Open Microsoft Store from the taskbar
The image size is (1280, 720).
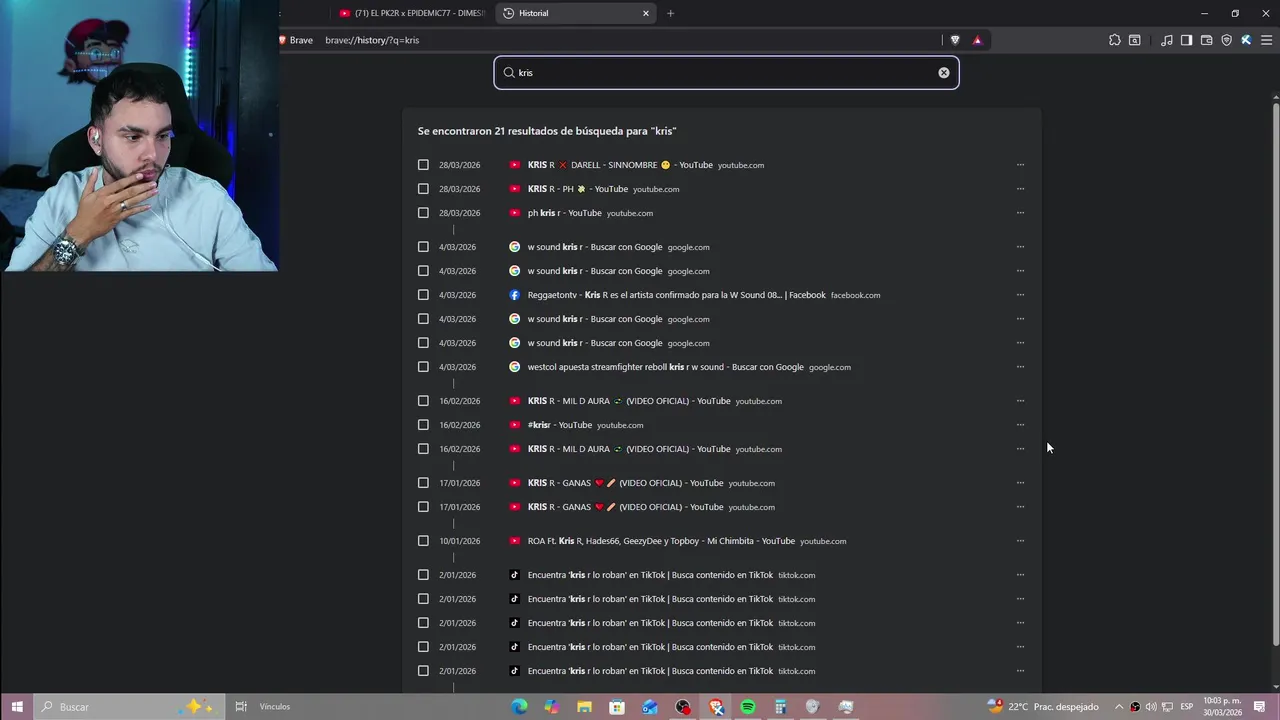coord(617,707)
